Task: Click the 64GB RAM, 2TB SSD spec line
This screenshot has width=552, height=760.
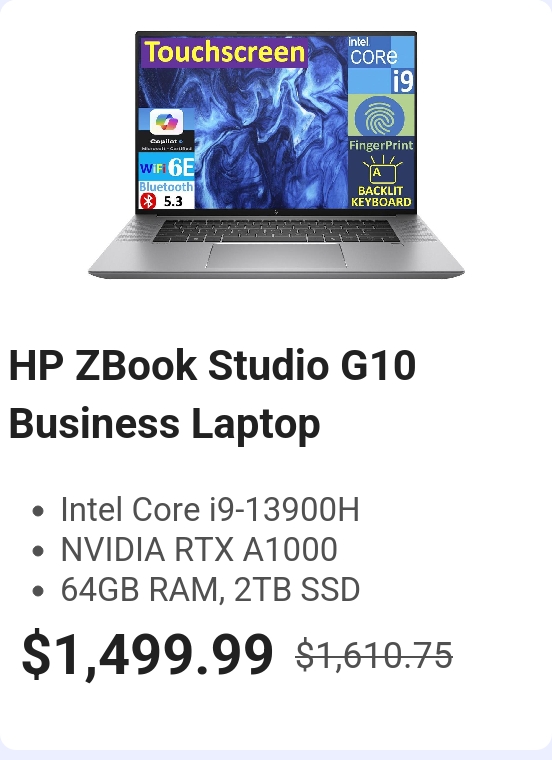Action: pyautogui.click(x=210, y=589)
